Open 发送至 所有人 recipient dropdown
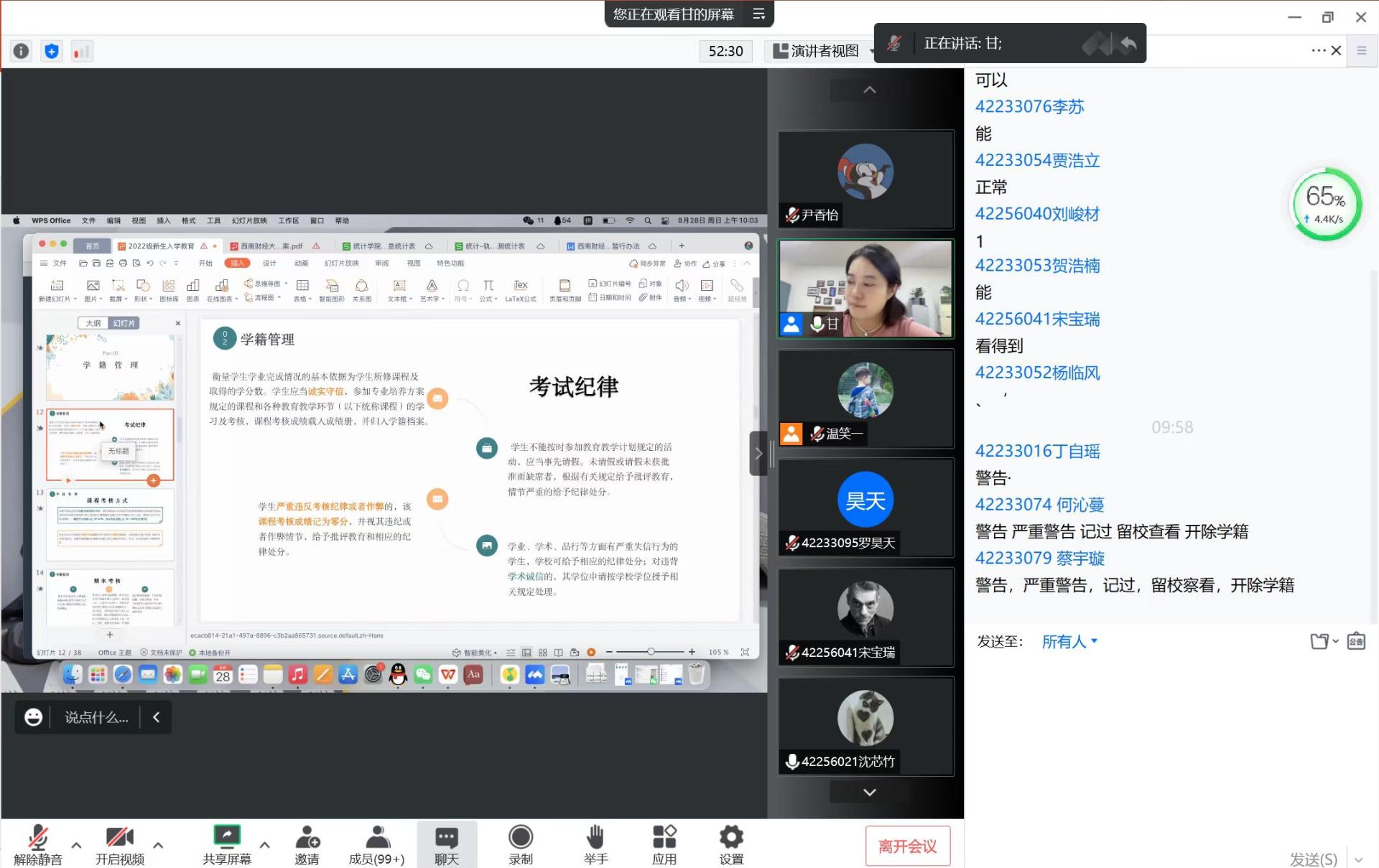The image size is (1379, 868). coord(1069,641)
